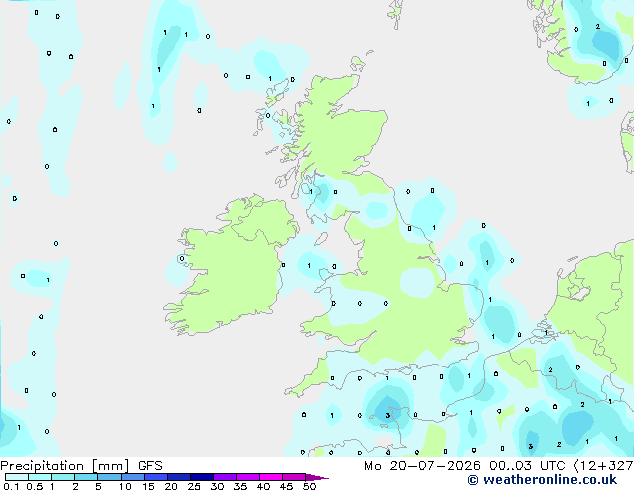Click the legend swatch between 2 and 5

point(86,477)
